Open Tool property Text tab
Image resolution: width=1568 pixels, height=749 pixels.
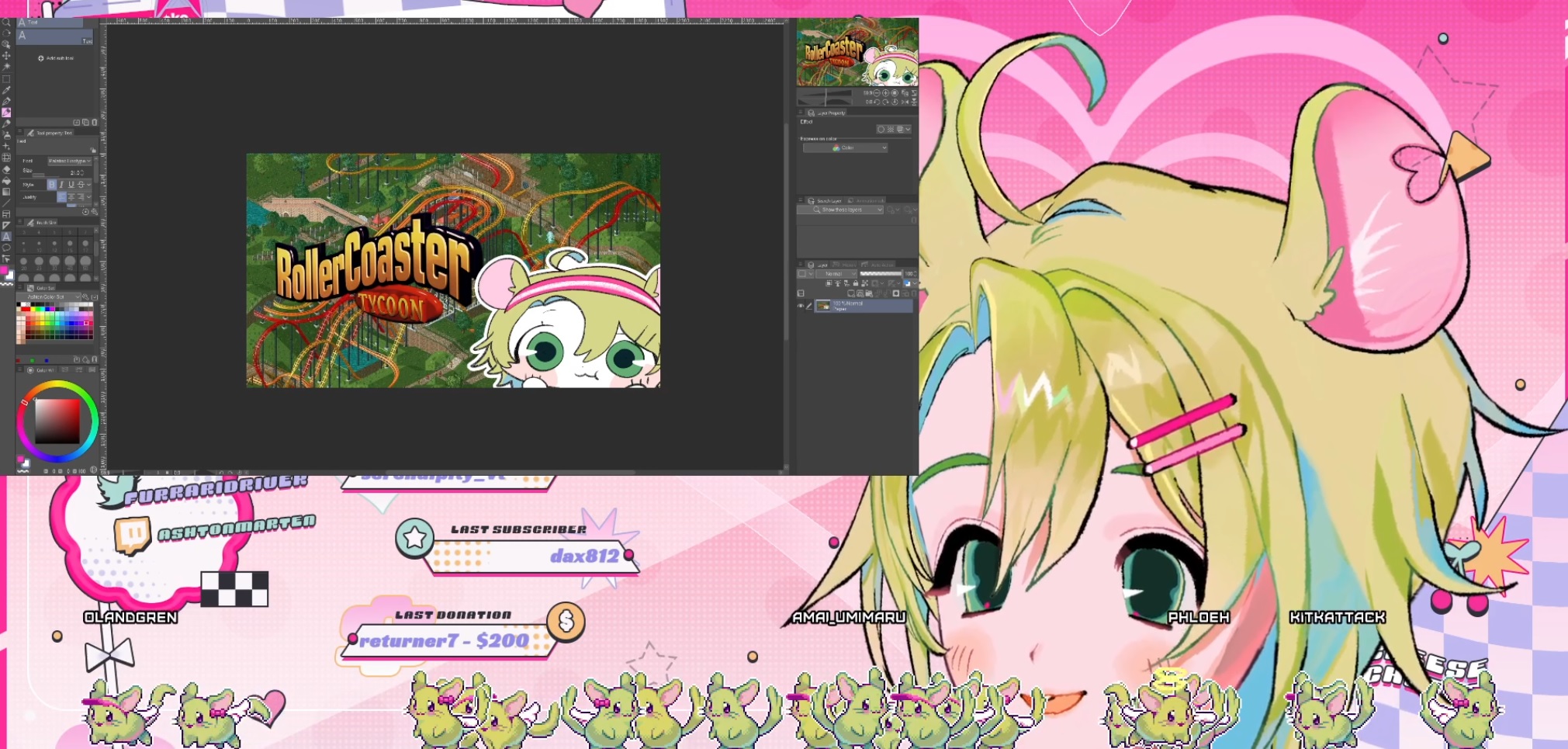pos(50,133)
